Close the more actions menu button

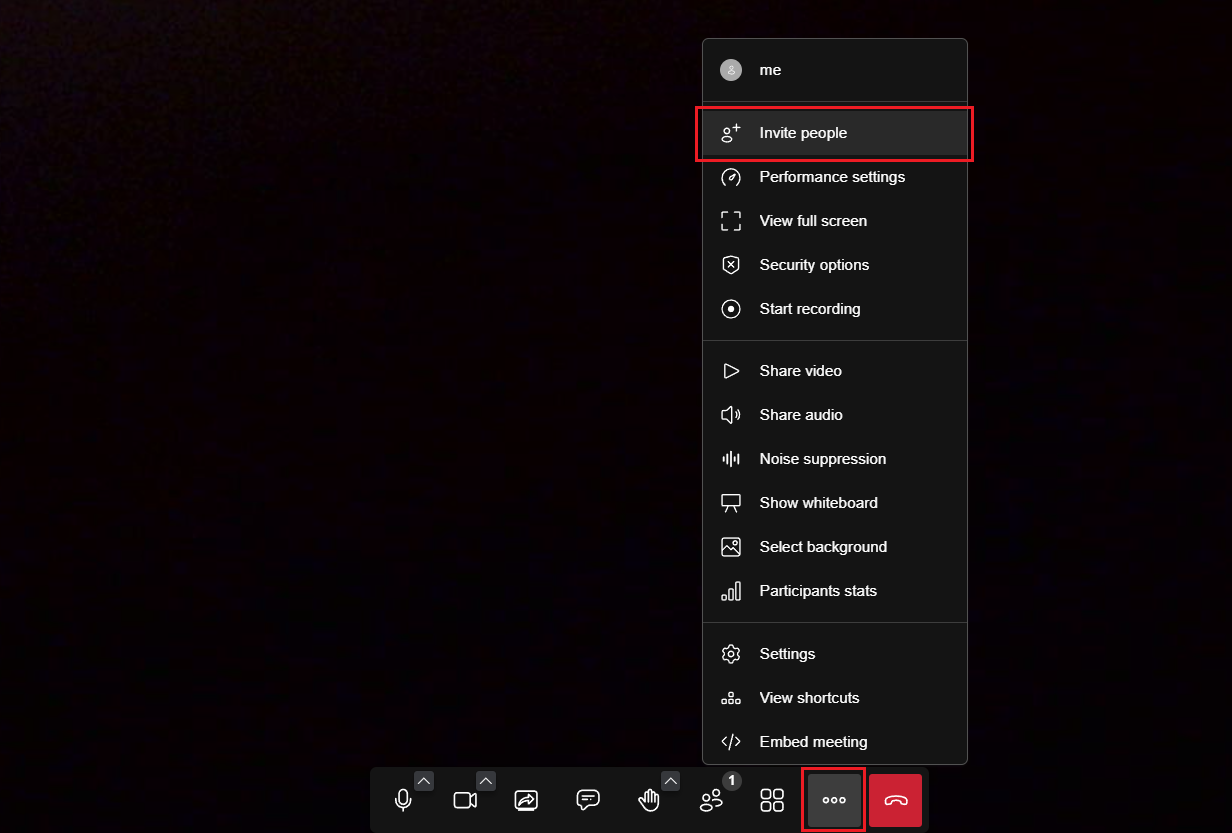point(834,800)
